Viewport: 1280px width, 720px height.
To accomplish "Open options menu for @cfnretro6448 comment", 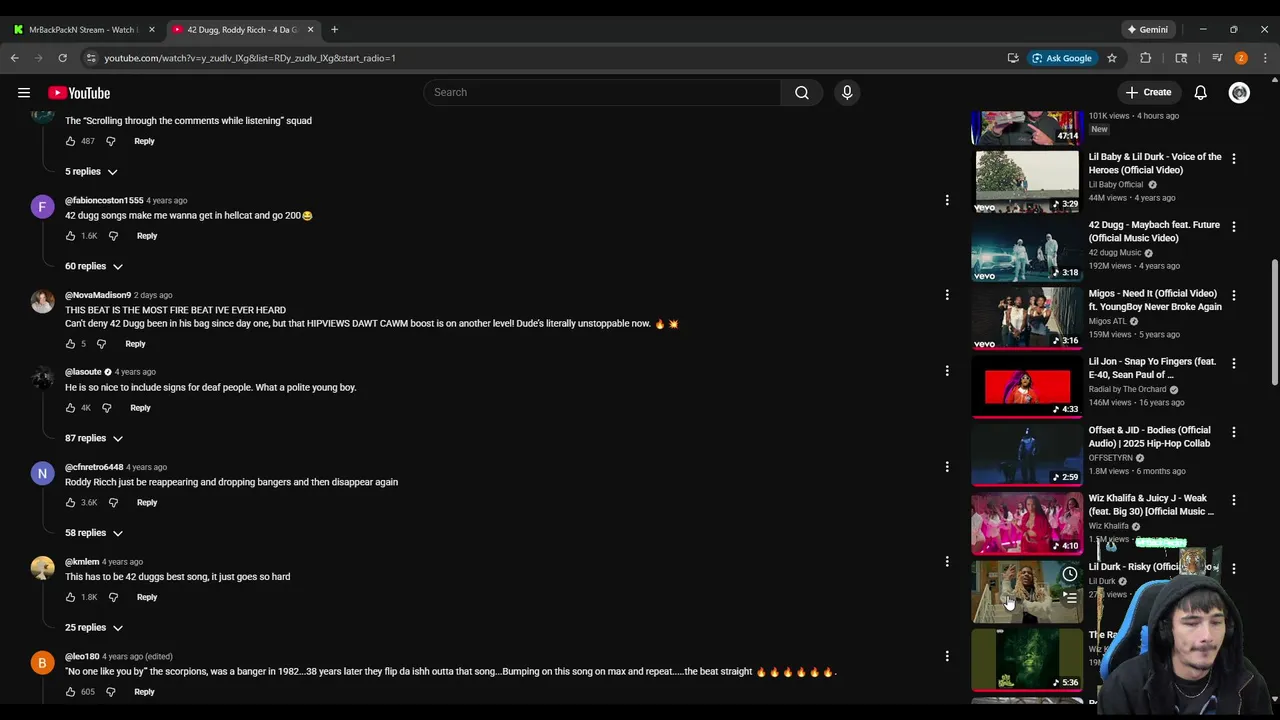I will click(x=947, y=467).
